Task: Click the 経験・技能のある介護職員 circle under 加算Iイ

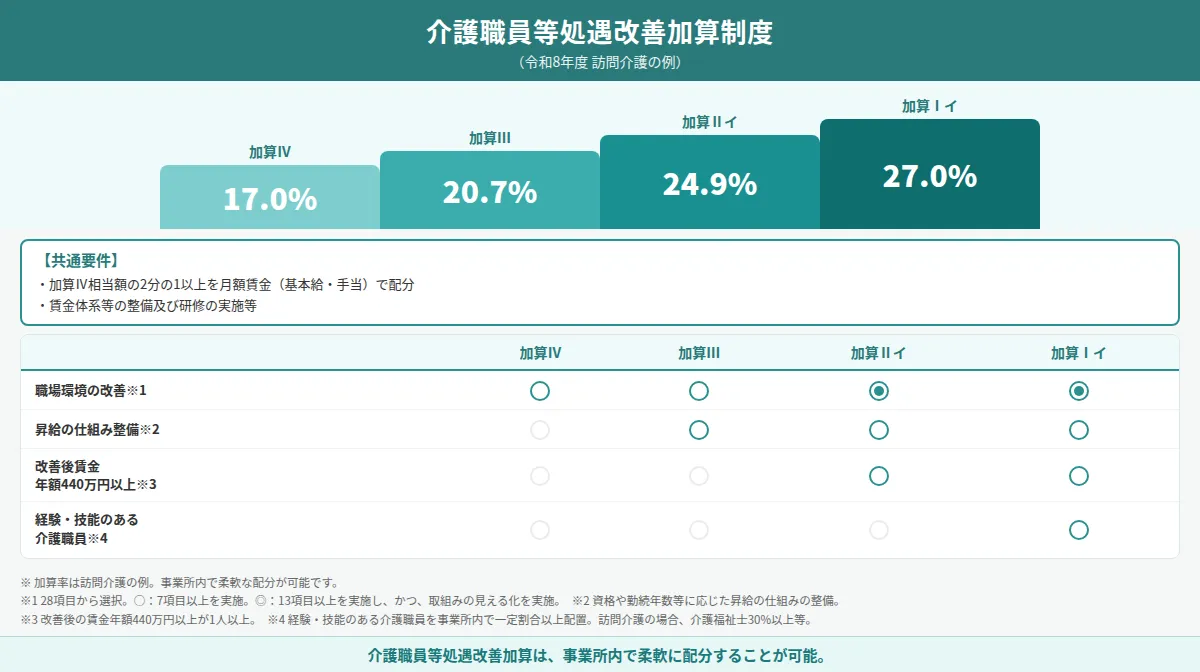Action: tap(1079, 530)
